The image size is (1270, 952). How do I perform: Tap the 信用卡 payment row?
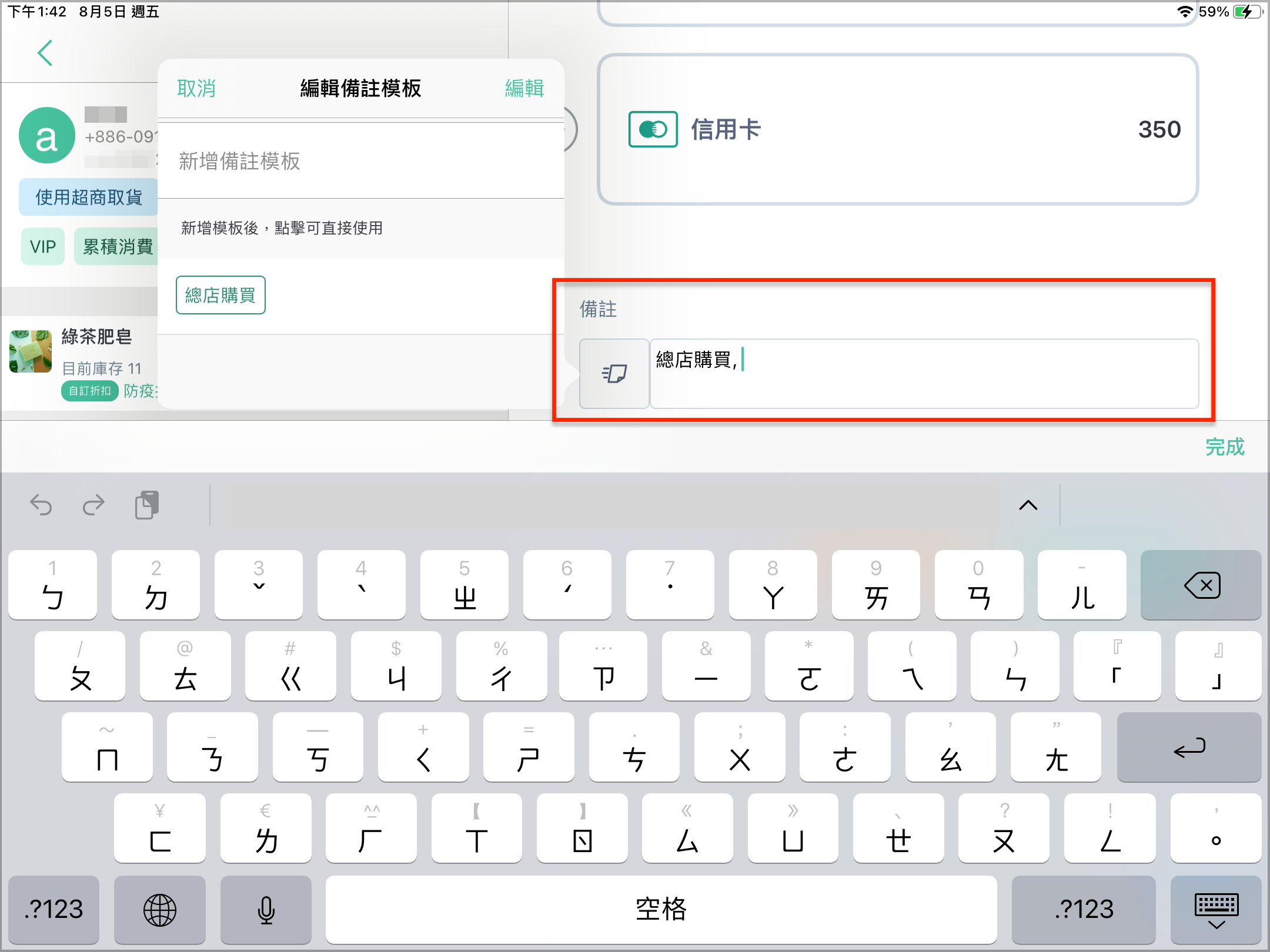(x=898, y=129)
